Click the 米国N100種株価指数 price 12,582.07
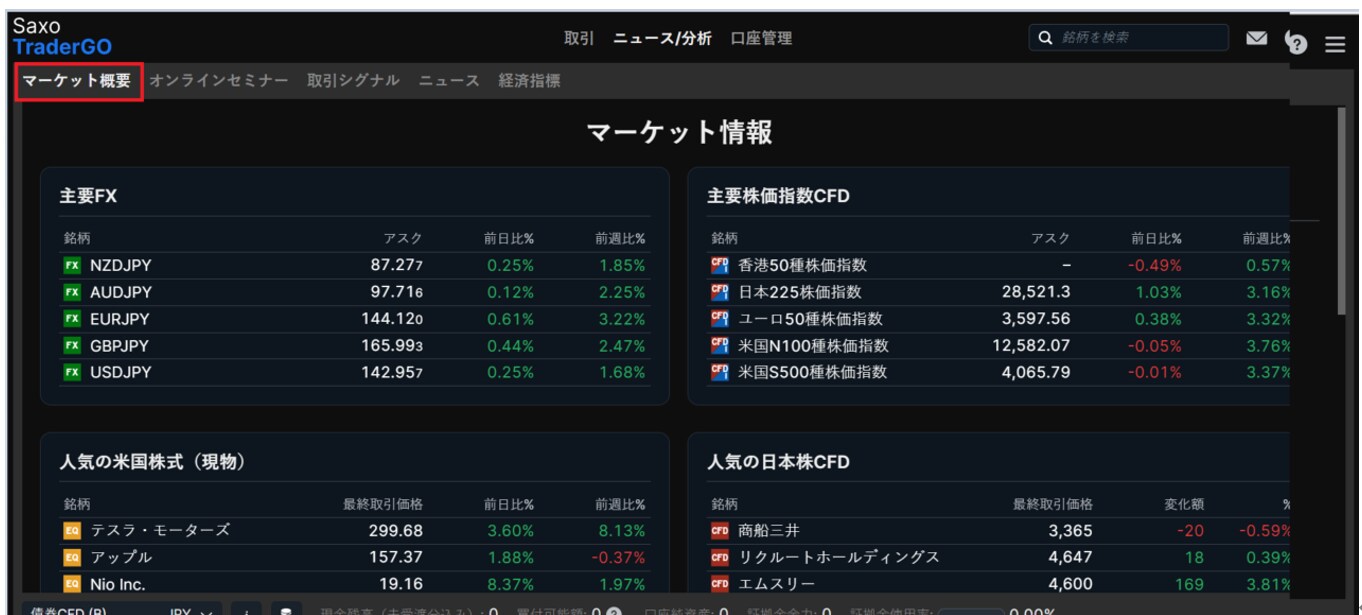Screen dimensions: 1362x615 [x=1032, y=346]
